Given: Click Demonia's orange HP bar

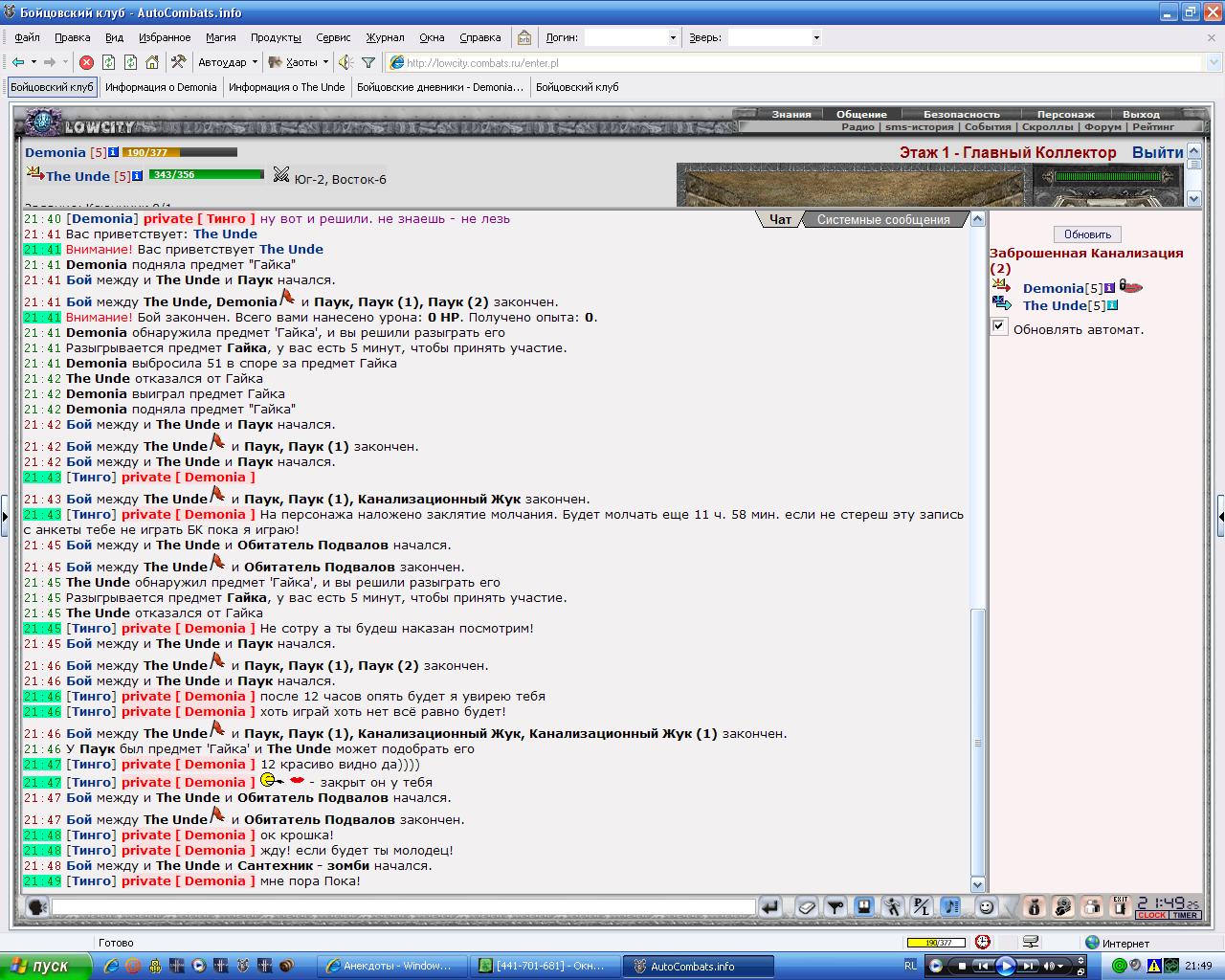Looking at the screenshot, I should coord(179,152).
